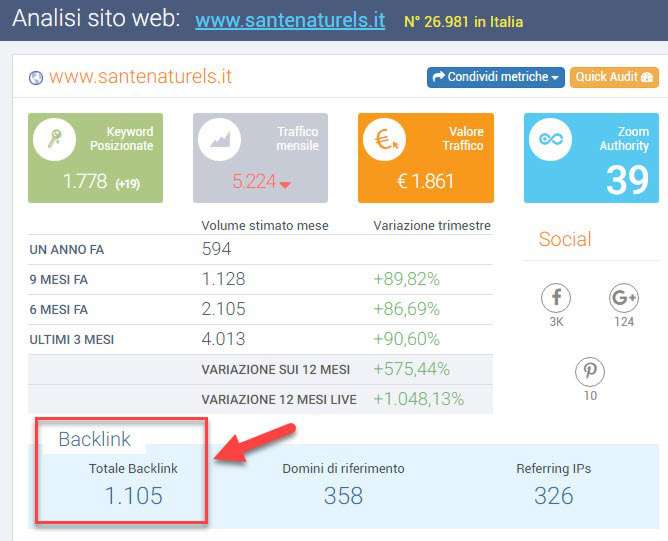Click the VARIAZIONE 12 MESI LIVE label
This screenshot has height=541, width=668.
tap(279, 400)
